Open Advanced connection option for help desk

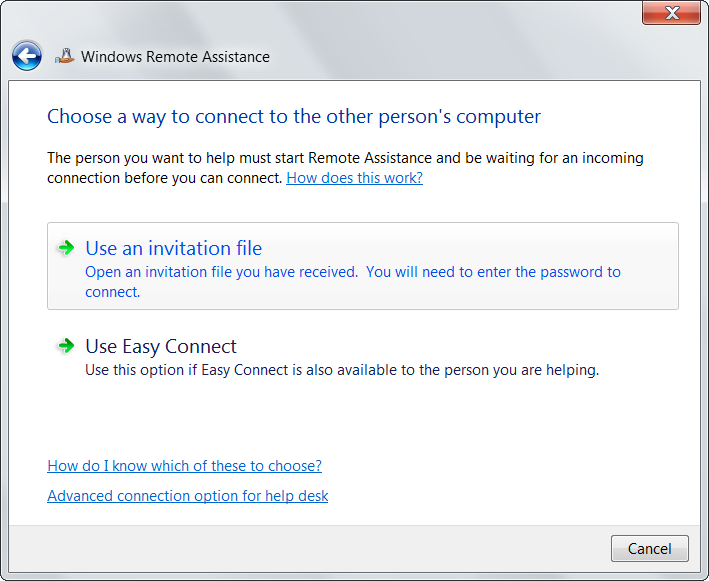187,496
